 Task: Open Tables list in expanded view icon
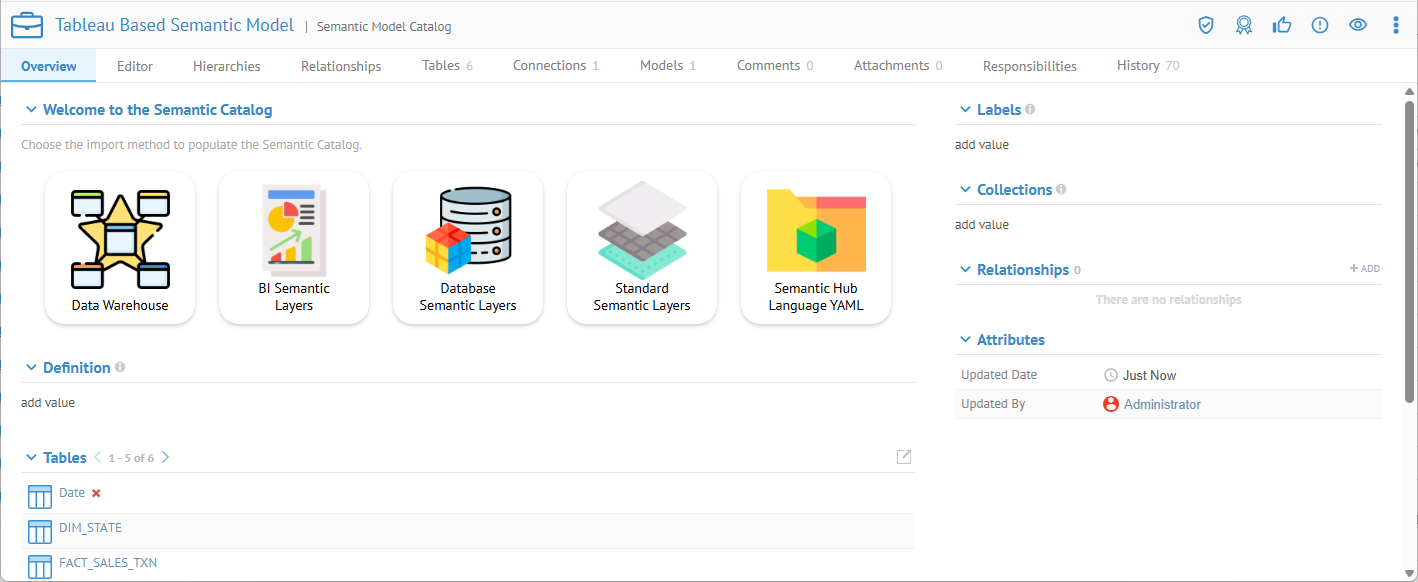tap(904, 457)
